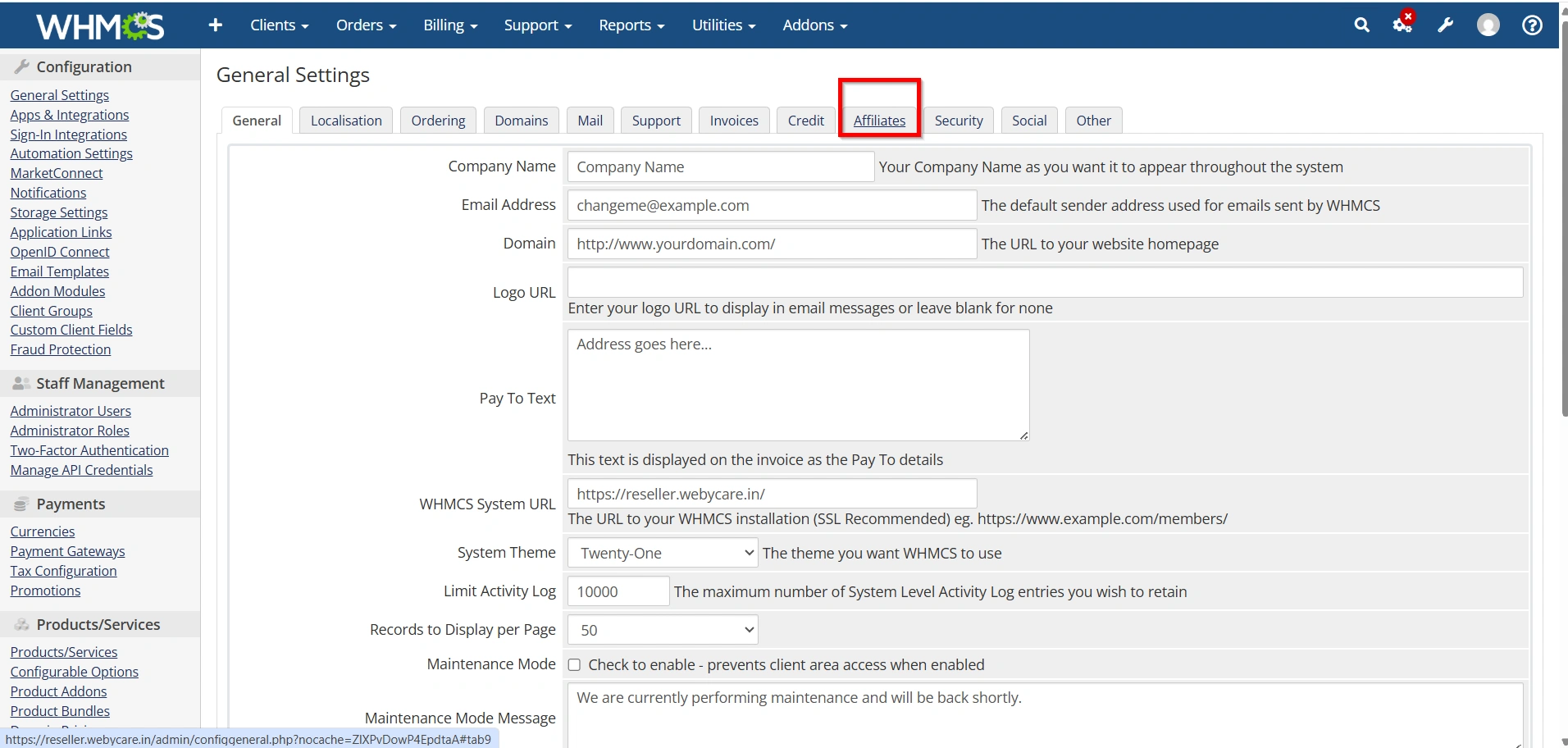Open Sign-In Integrations link
The image size is (1568, 748).
69,135
